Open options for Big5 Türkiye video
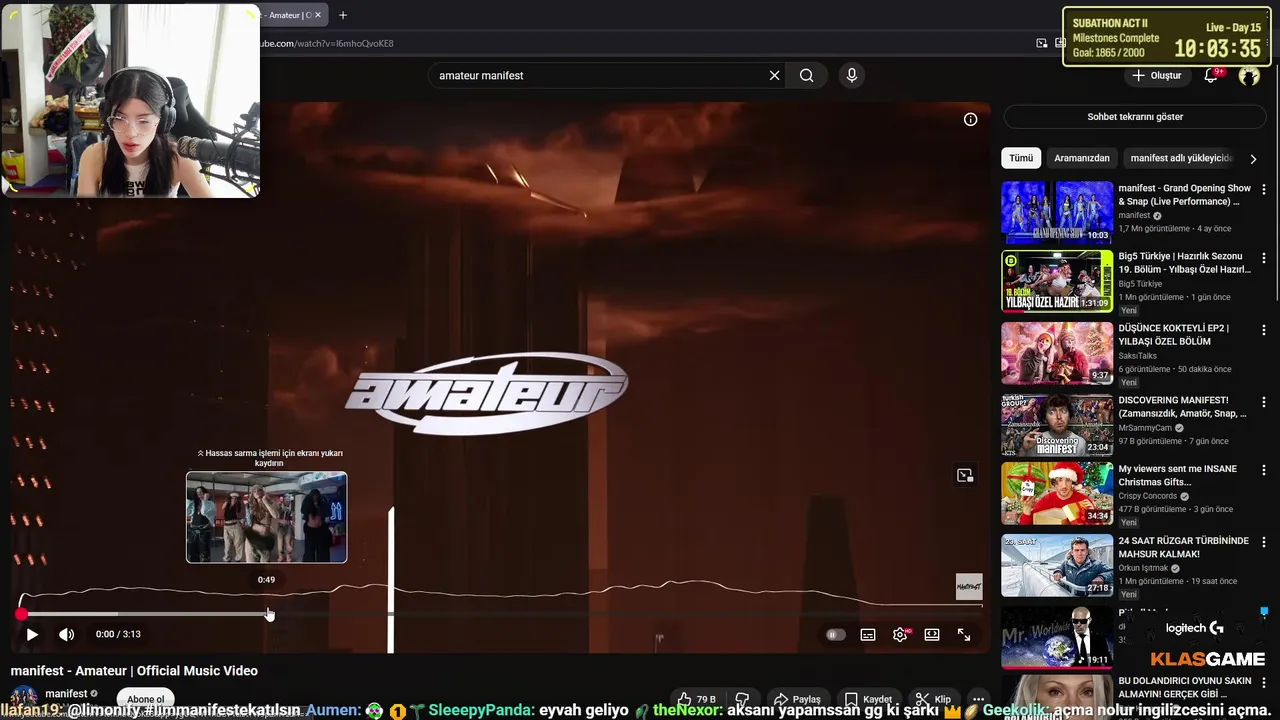This screenshot has width=1280, height=720. [1263, 257]
